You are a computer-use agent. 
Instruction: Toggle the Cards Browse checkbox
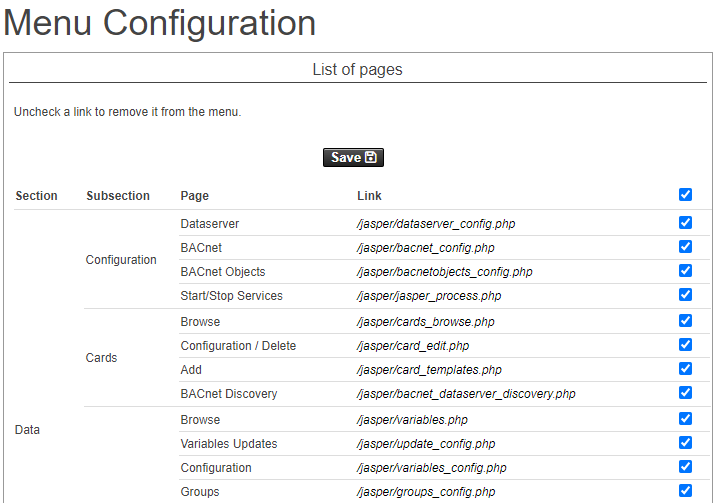click(x=685, y=321)
